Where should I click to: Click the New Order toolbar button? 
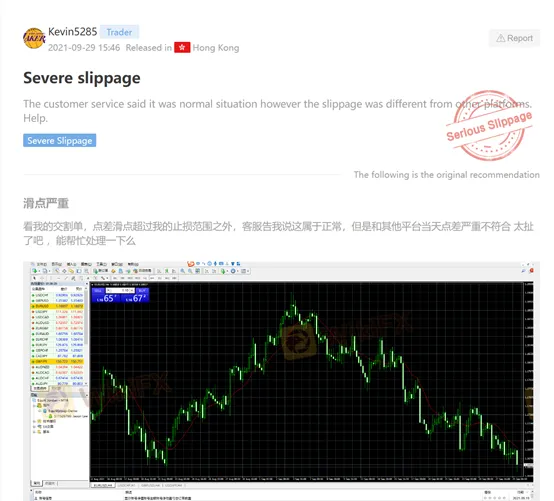coord(101,271)
